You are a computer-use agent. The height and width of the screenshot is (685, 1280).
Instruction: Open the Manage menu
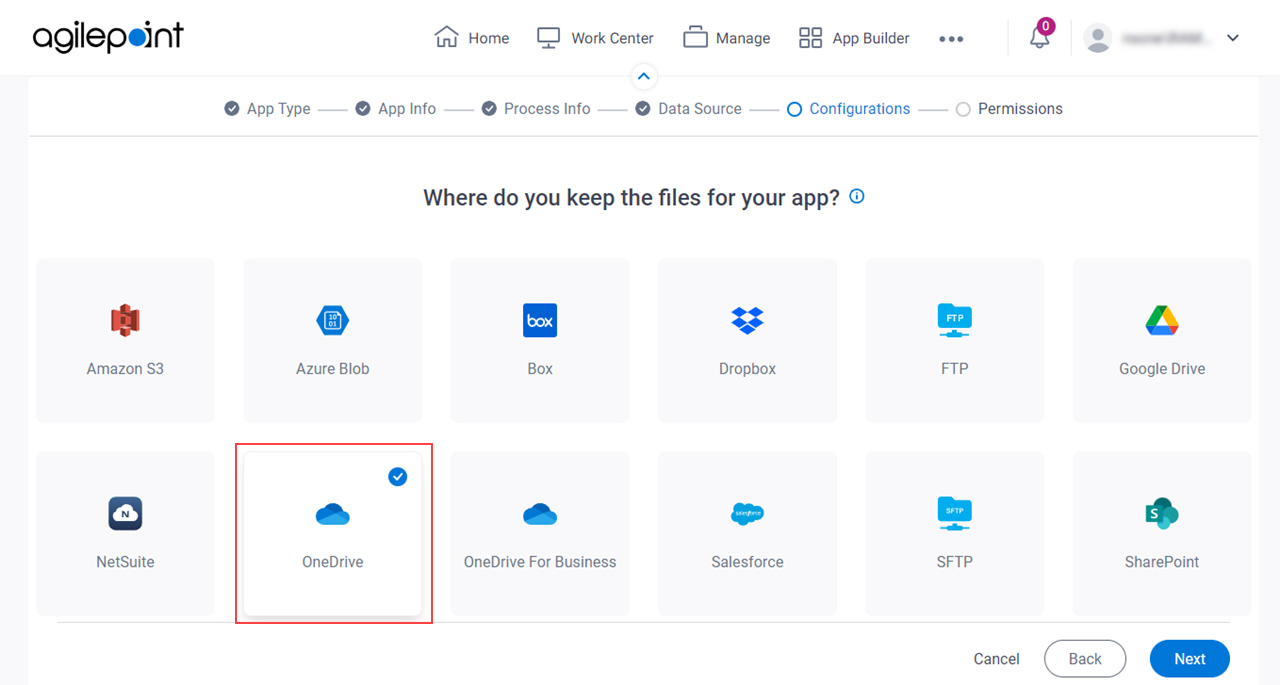(x=727, y=38)
